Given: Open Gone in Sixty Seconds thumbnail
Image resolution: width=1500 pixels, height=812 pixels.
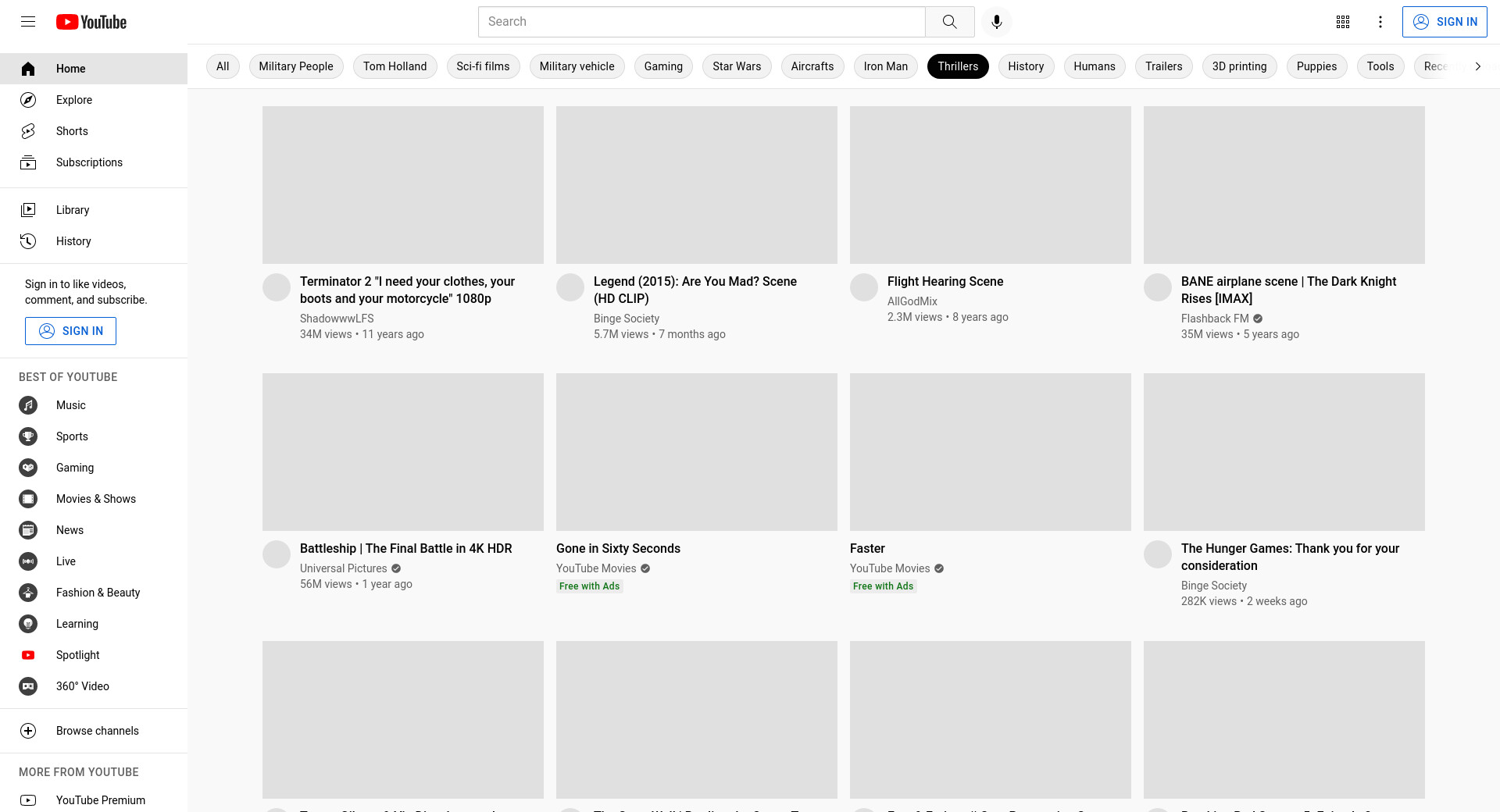Looking at the screenshot, I should pyautogui.click(x=697, y=452).
